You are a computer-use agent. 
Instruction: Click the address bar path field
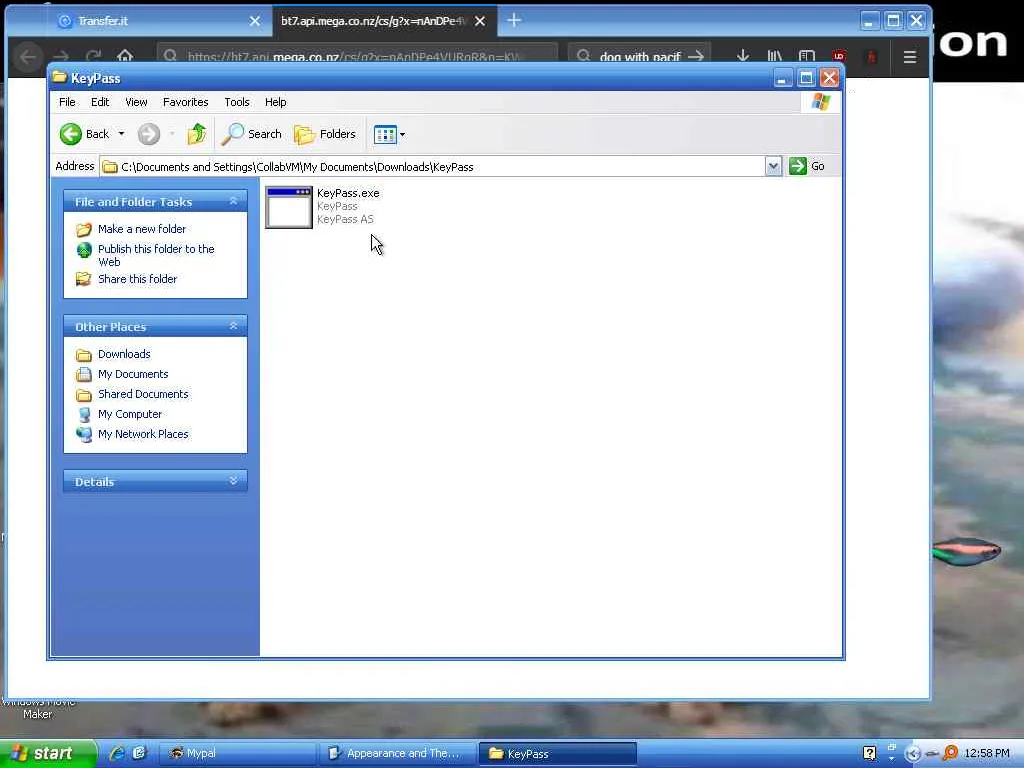pyautogui.click(x=432, y=167)
